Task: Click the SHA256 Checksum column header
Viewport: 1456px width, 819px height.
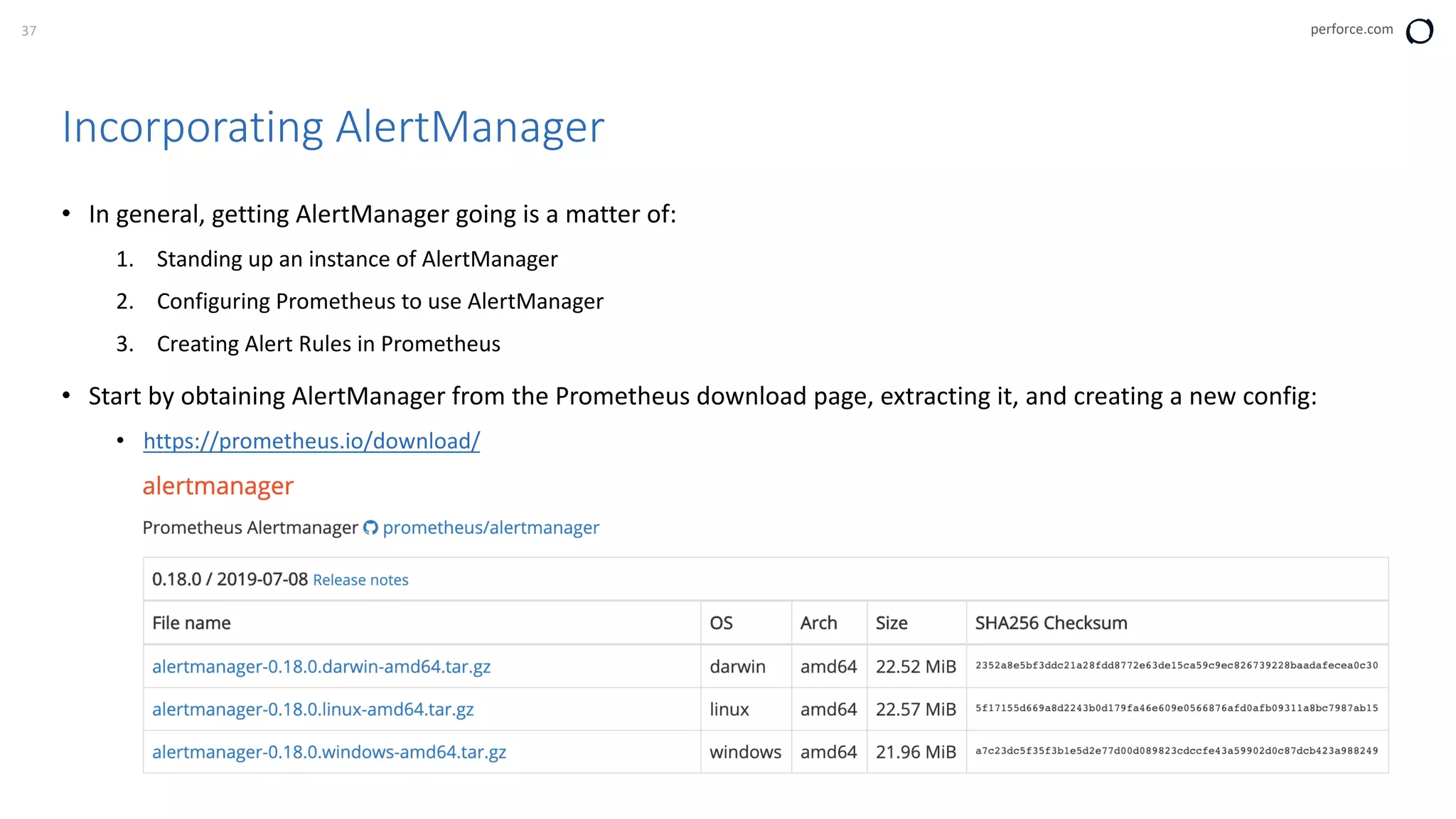Action: [1051, 623]
